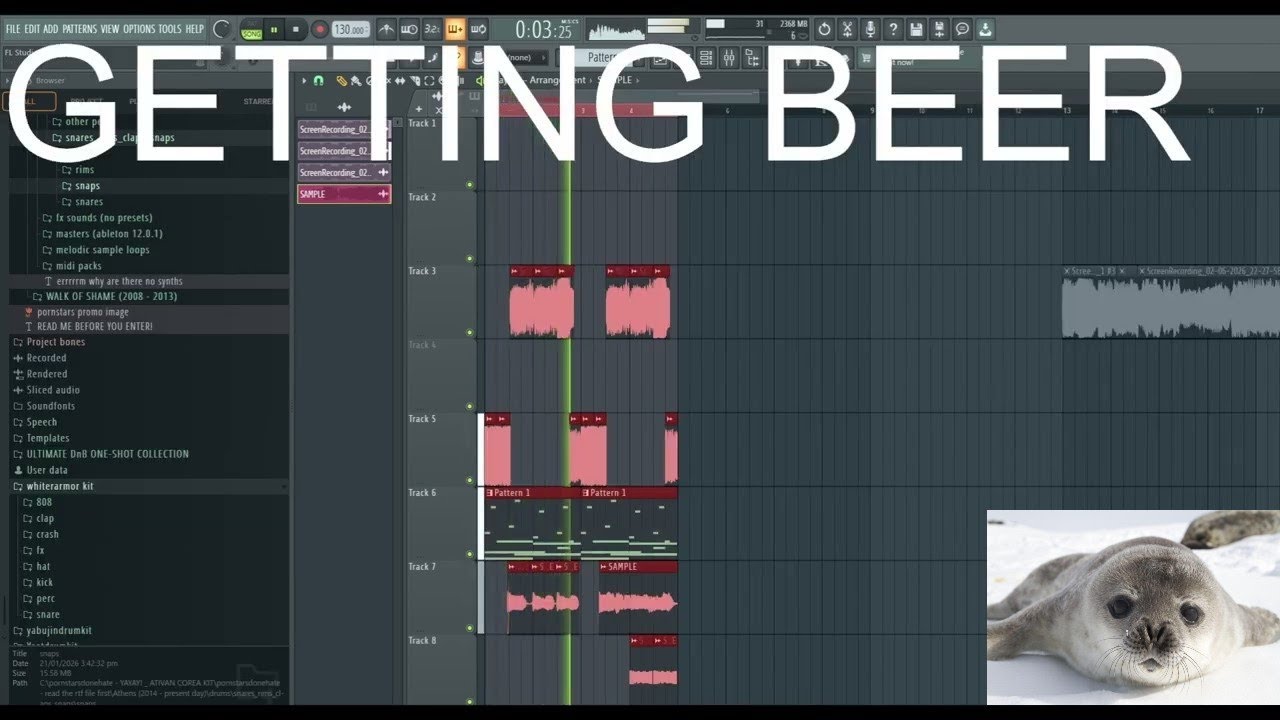Image resolution: width=1280 pixels, height=720 pixels.
Task: Toggle the metronome icon
Action: (386, 29)
